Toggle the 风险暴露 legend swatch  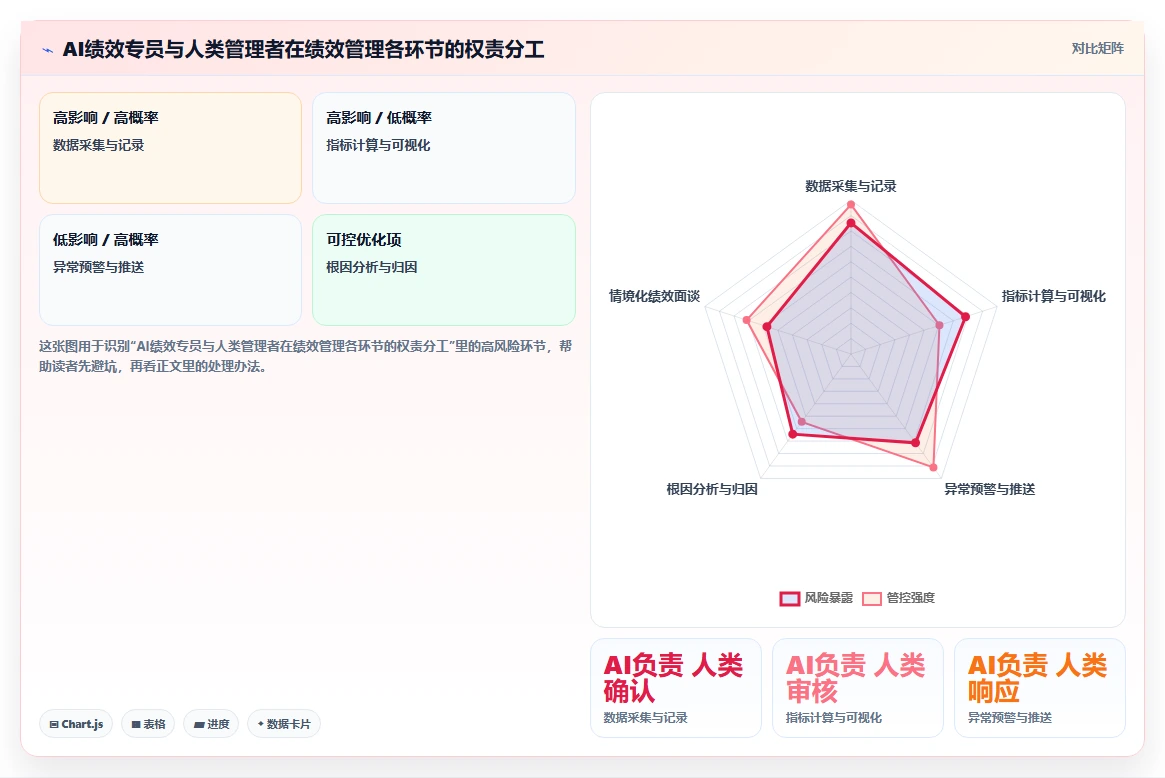pyautogui.click(x=789, y=598)
